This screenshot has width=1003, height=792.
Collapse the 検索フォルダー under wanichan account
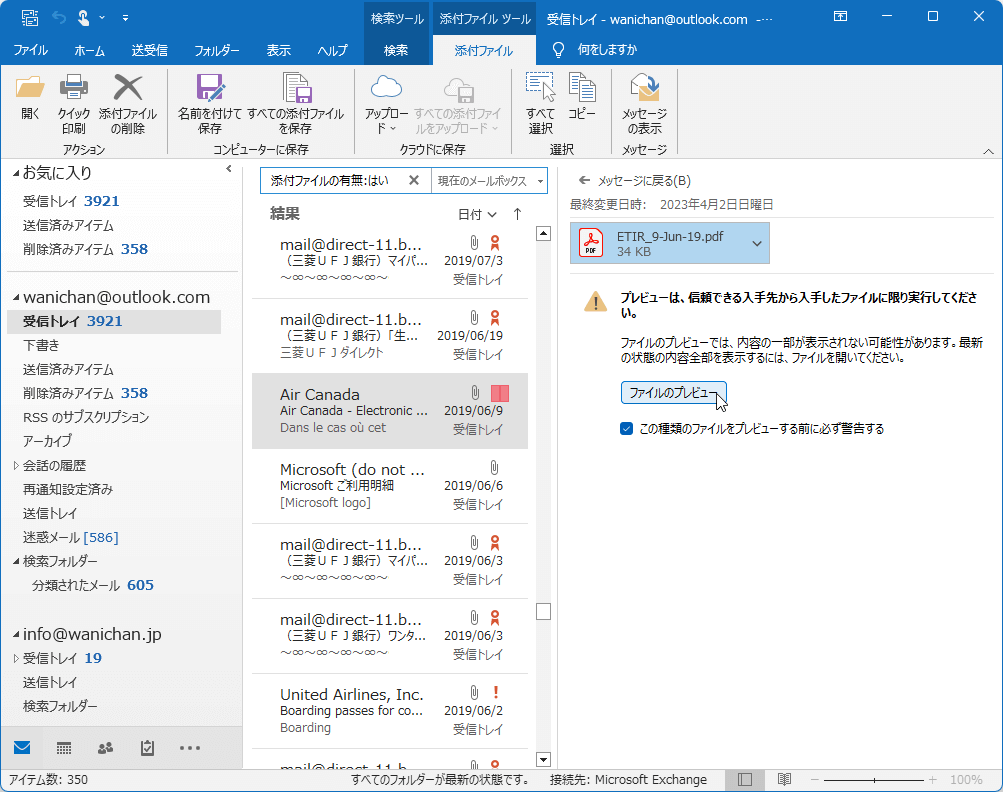tap(16, 562)
